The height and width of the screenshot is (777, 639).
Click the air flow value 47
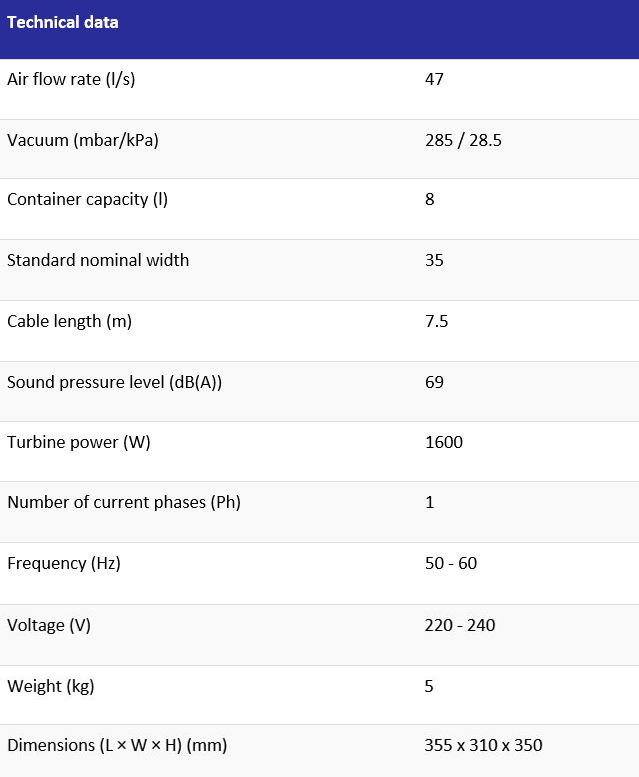pyautogui.click(x=434, y=79)
